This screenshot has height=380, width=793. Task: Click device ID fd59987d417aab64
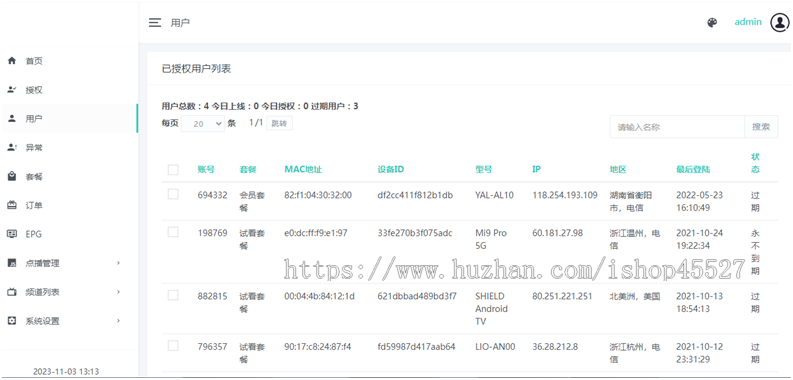pyautogui.click(x=417, y=347)
